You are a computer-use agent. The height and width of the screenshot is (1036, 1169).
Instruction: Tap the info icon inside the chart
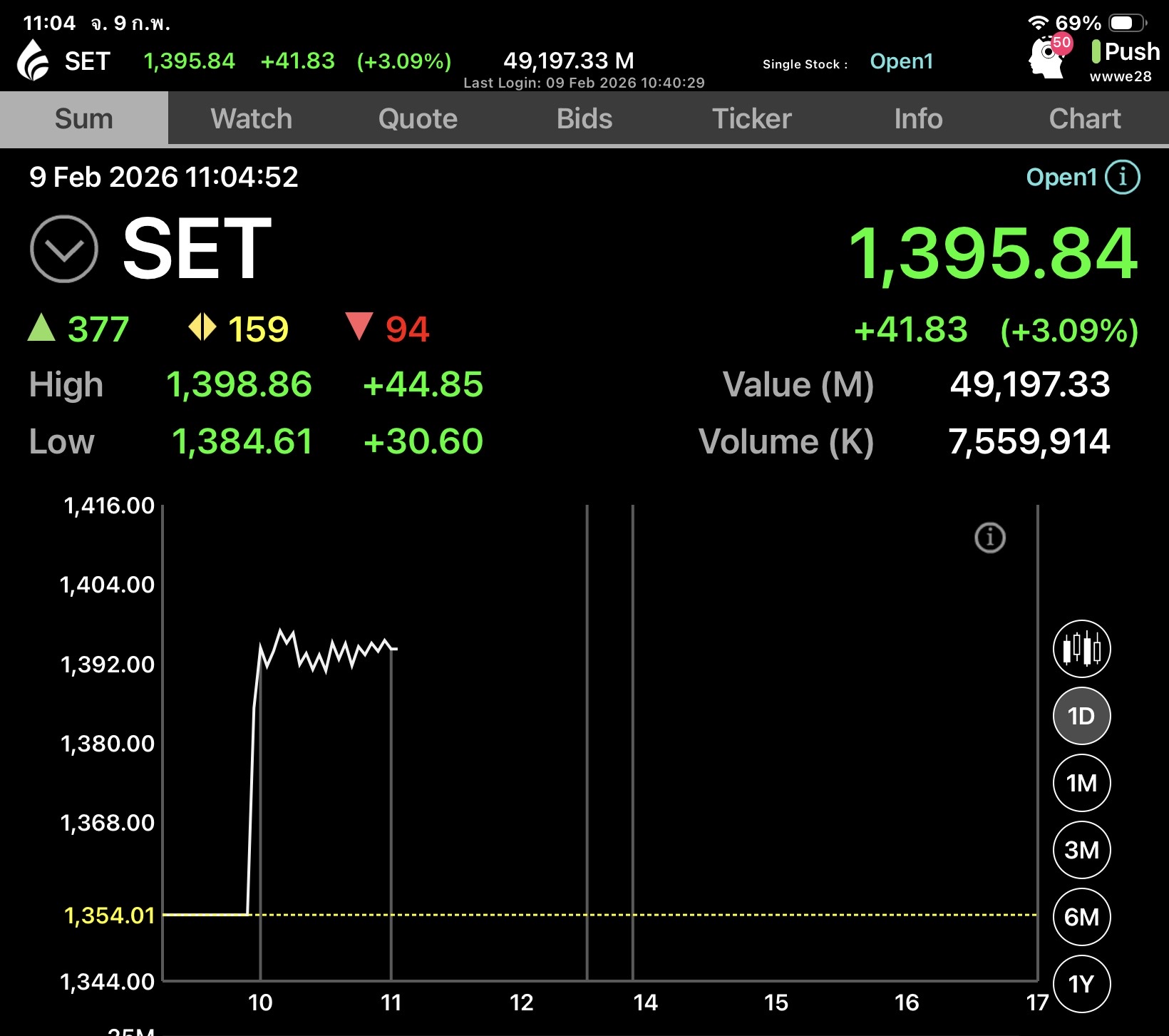990,538
